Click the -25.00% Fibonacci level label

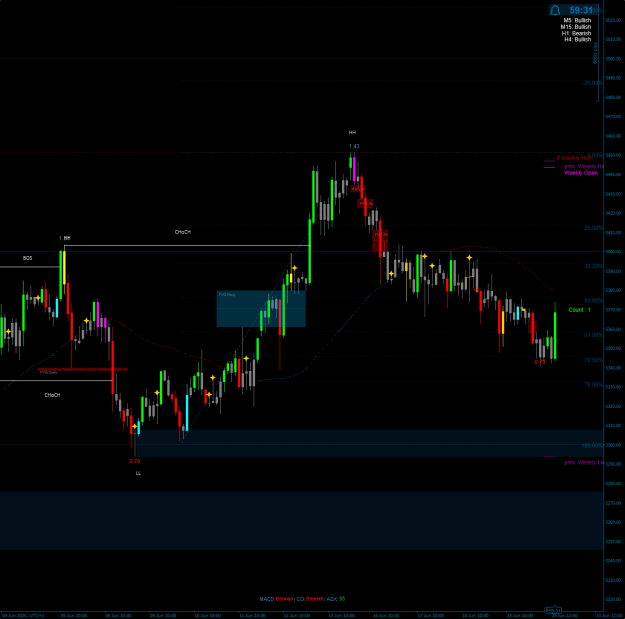click(x=593, y=83)
